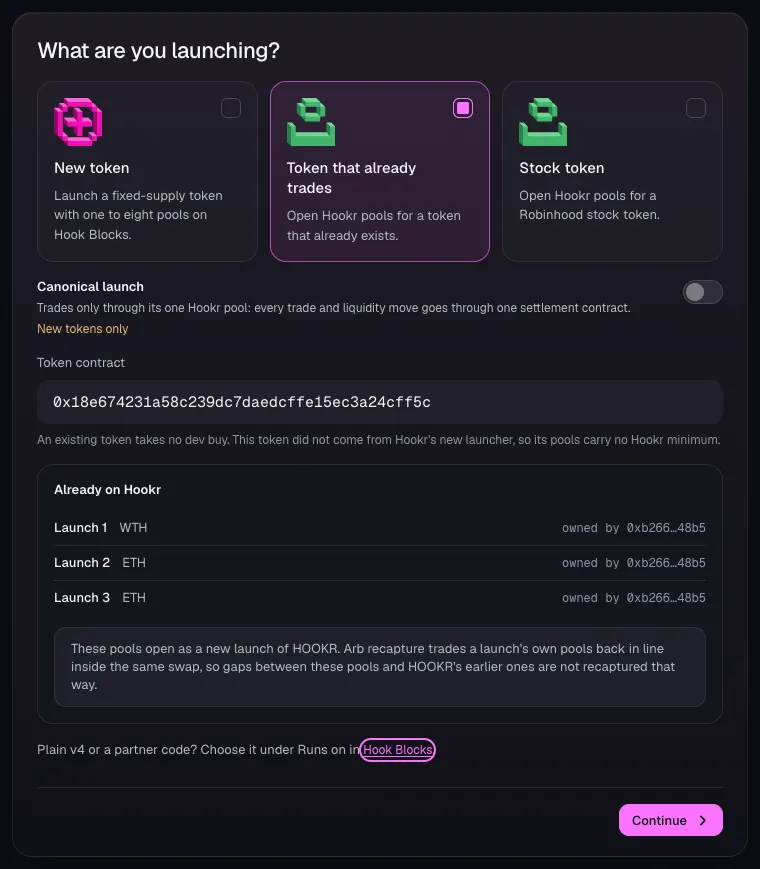Select the Launch 1 WTH row
Image resolution: width=760 pixels, height=869 pixels.
[x=380, y=528]
